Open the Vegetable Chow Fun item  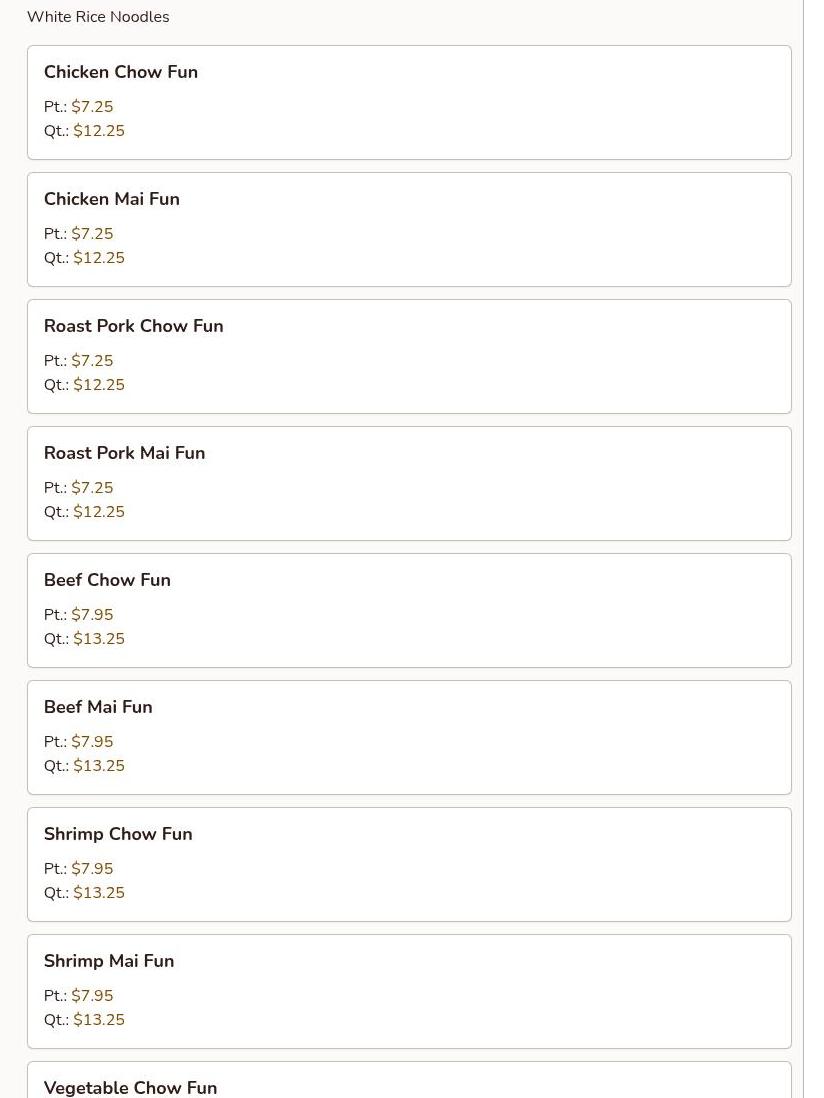130,1087
